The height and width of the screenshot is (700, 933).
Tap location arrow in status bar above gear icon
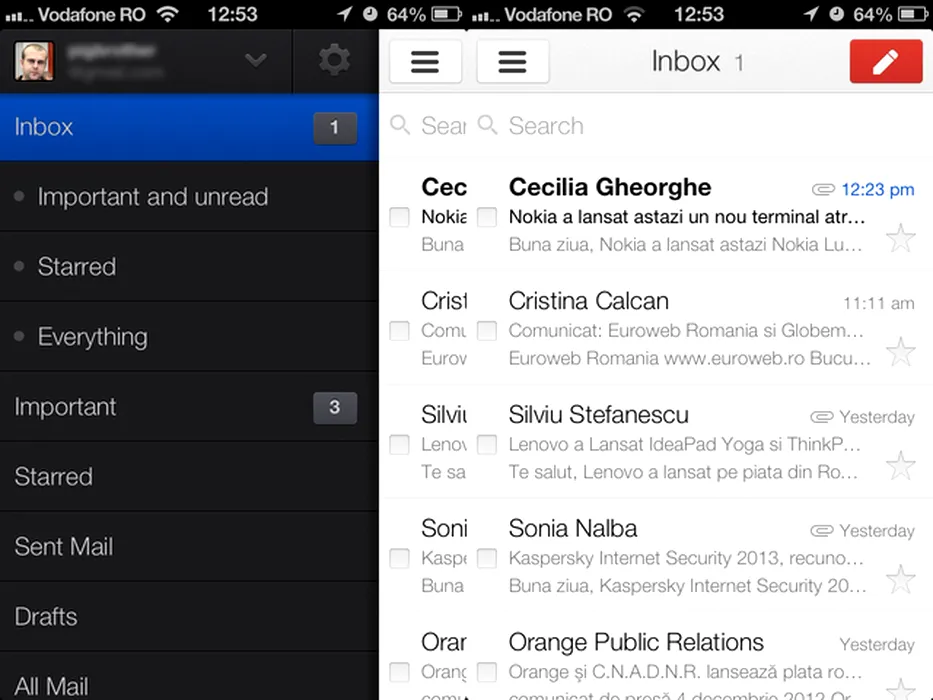click(345, 14)
